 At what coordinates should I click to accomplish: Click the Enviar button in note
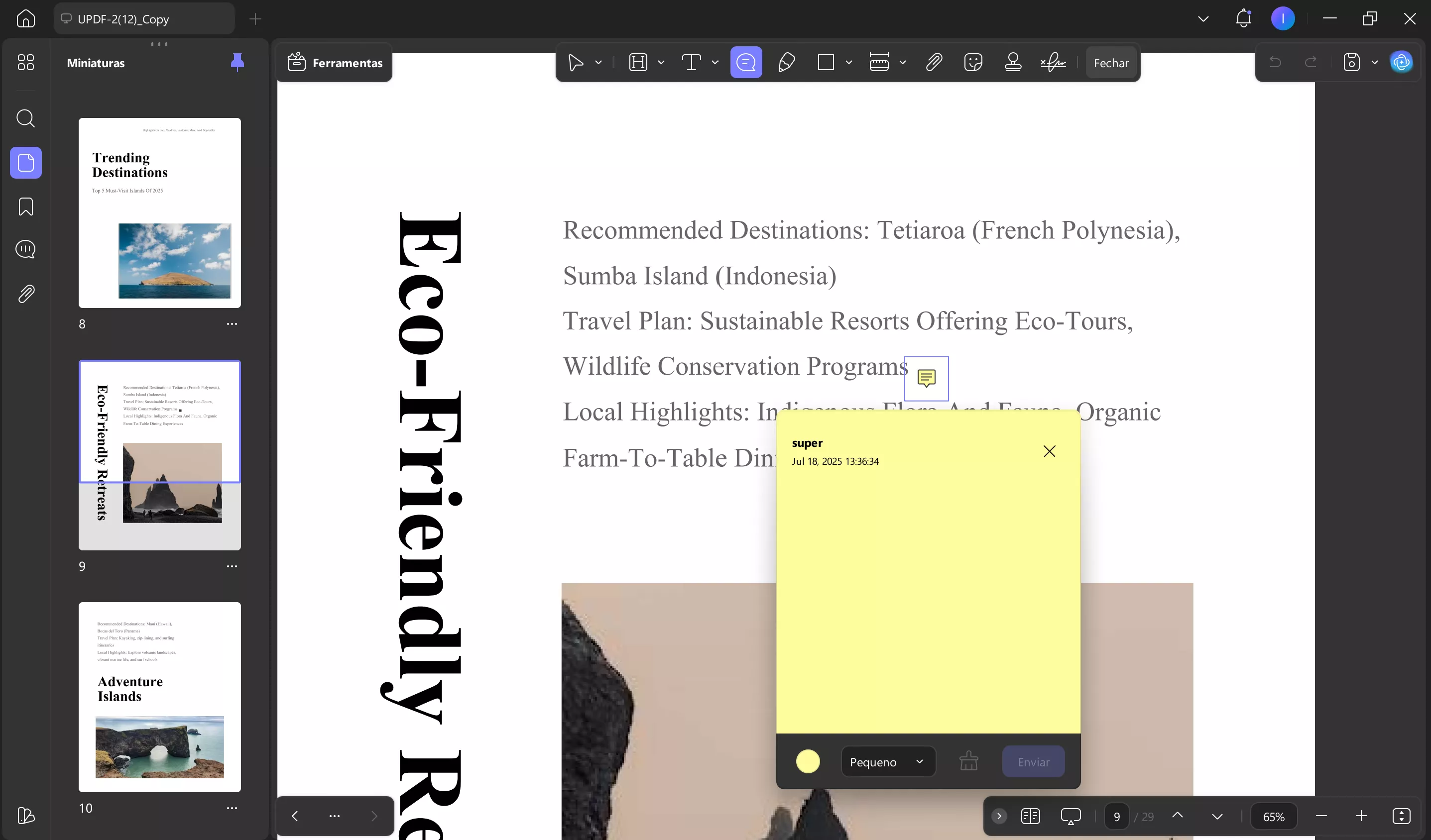(x=1033, y=762)
